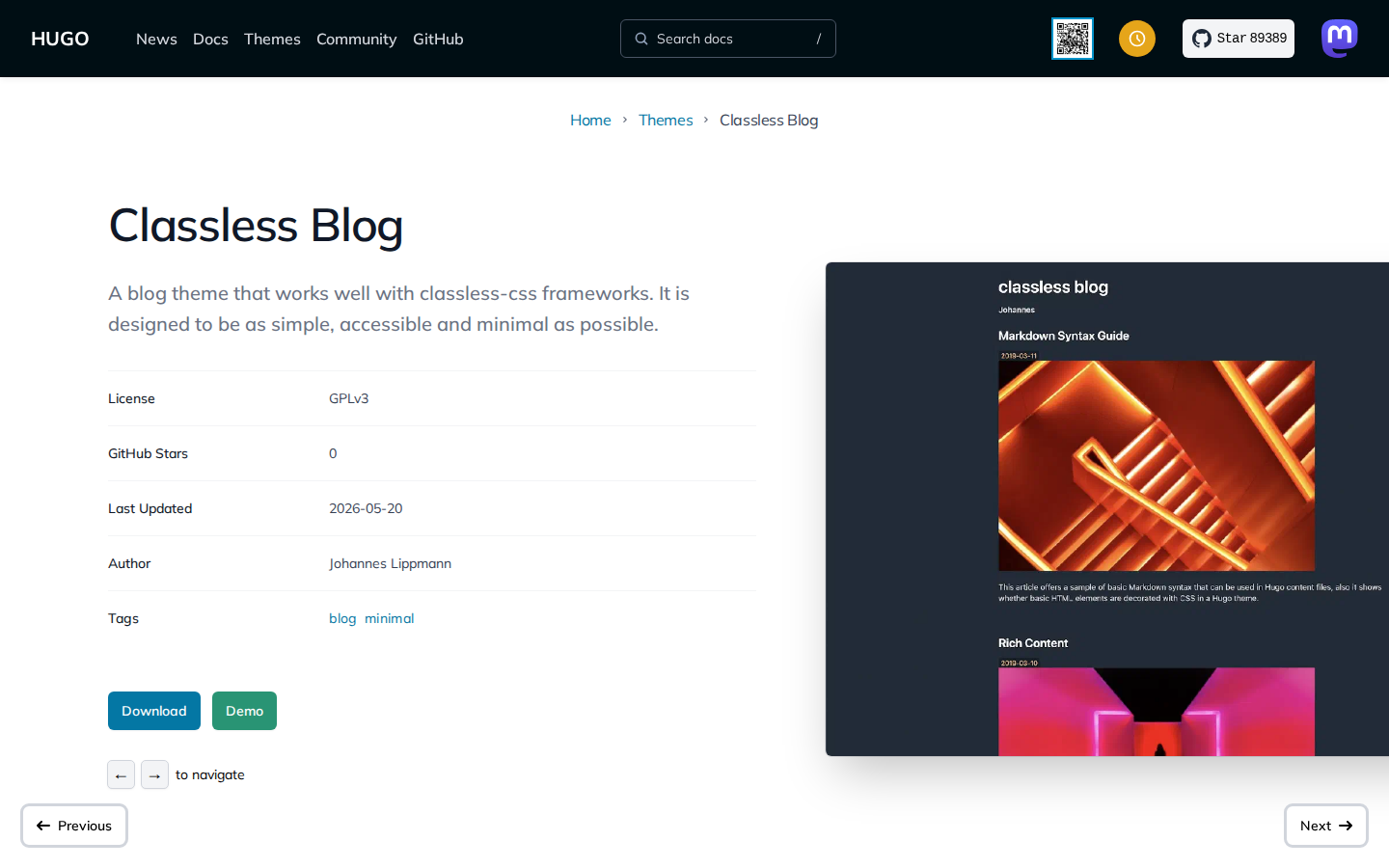Click the magnifier icon in search box

pyautogui.click(x=641, y=39)
